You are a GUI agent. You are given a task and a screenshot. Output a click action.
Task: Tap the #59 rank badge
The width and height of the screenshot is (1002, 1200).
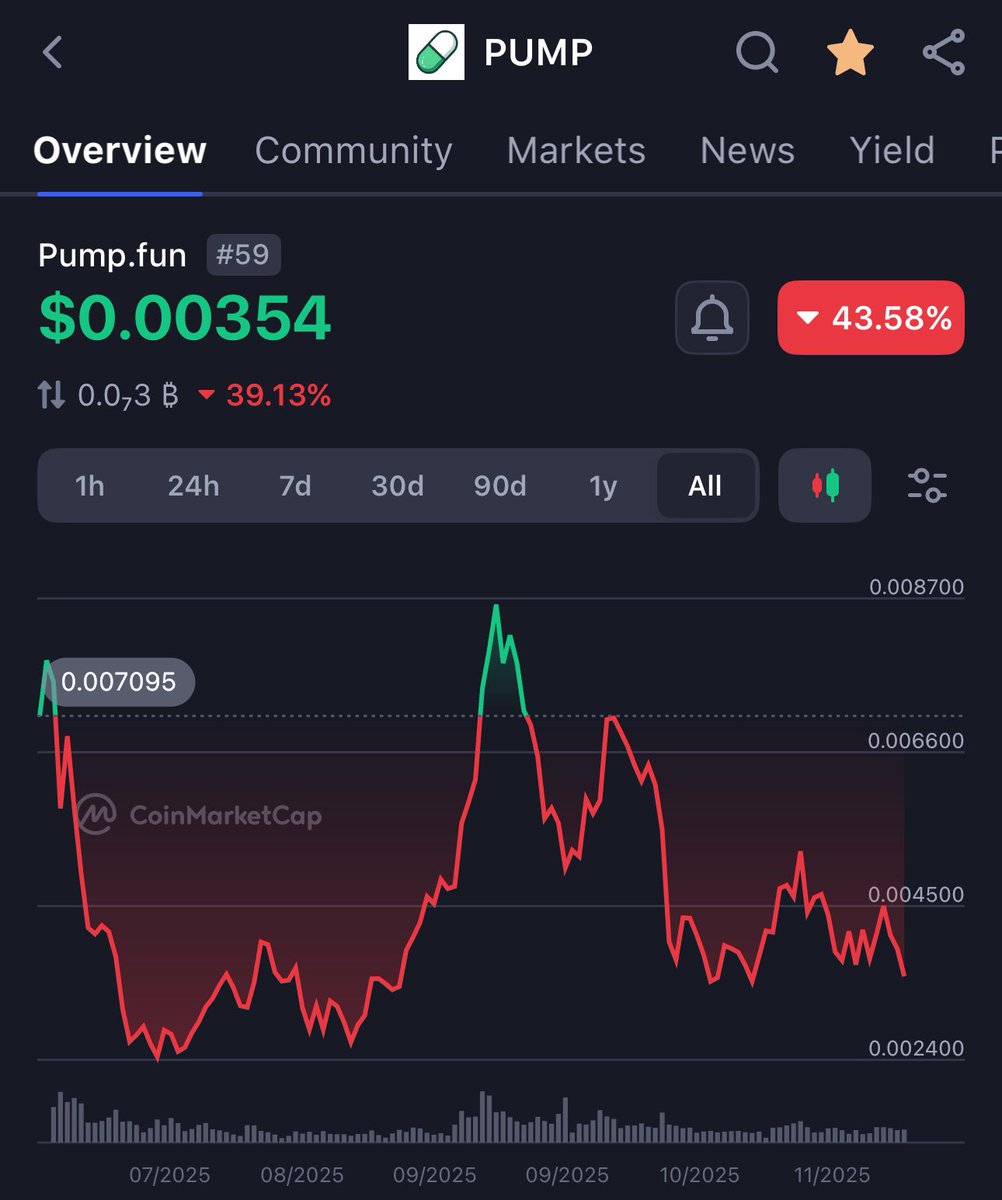[x=244, y=255]
